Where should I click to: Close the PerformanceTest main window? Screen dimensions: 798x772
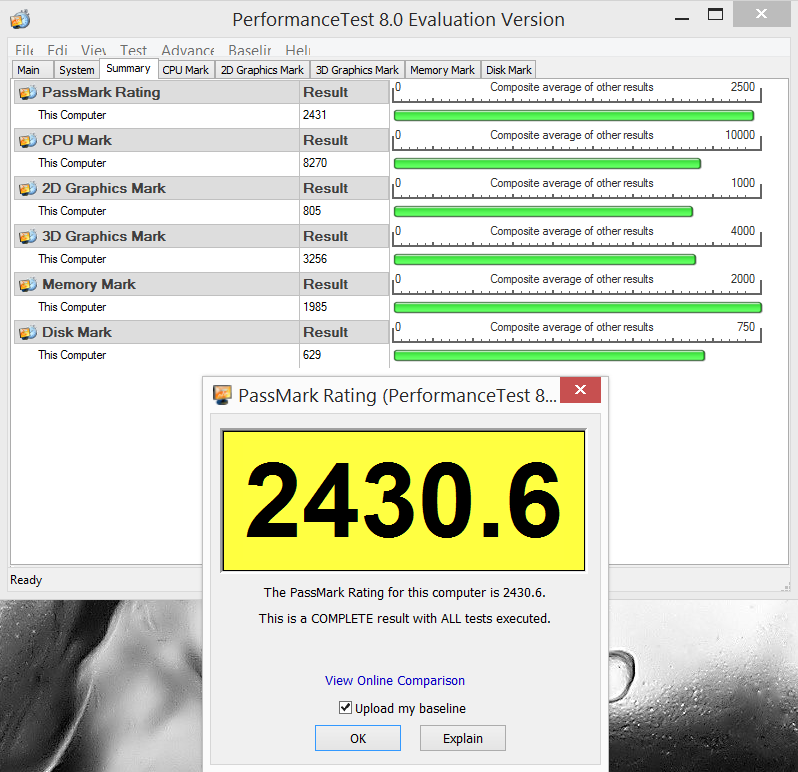(761, 14)
